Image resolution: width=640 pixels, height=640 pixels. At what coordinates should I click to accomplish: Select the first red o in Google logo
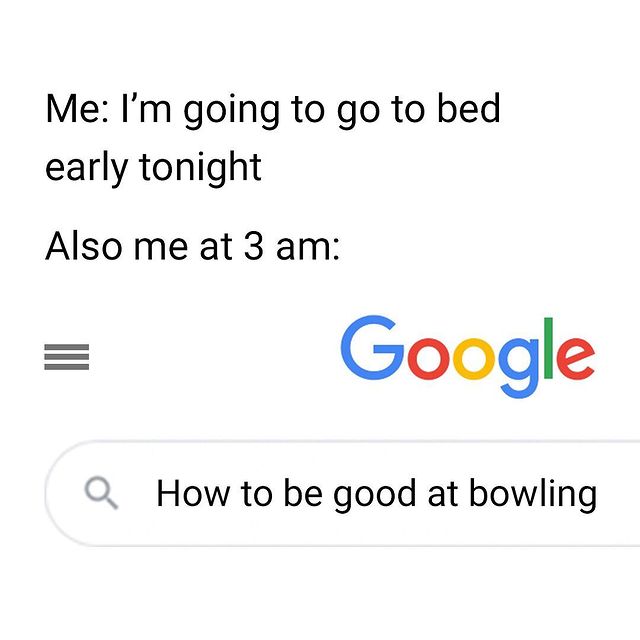click(428, 359)
